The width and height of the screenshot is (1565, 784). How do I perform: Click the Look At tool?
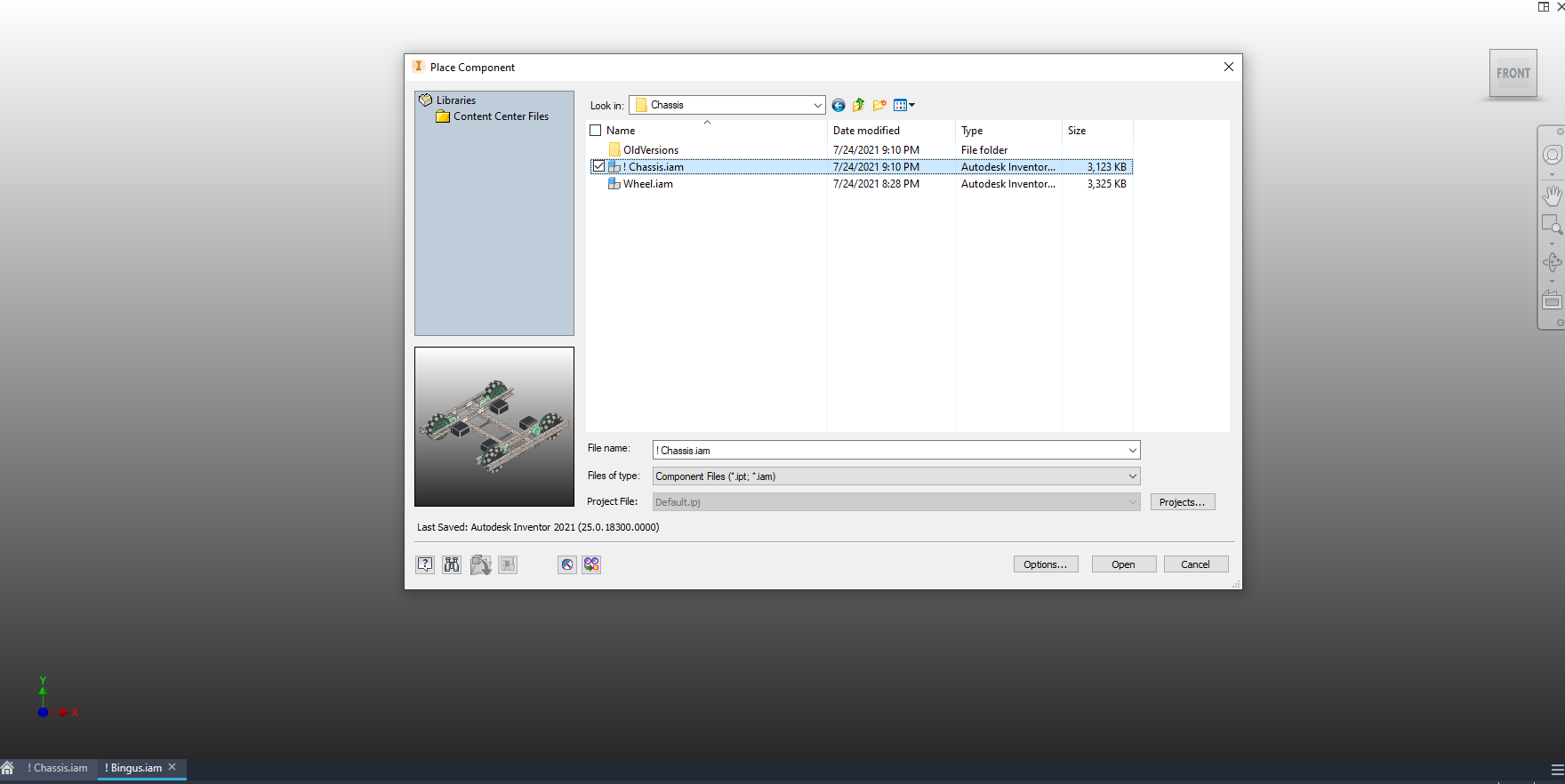coord(1552,300)
